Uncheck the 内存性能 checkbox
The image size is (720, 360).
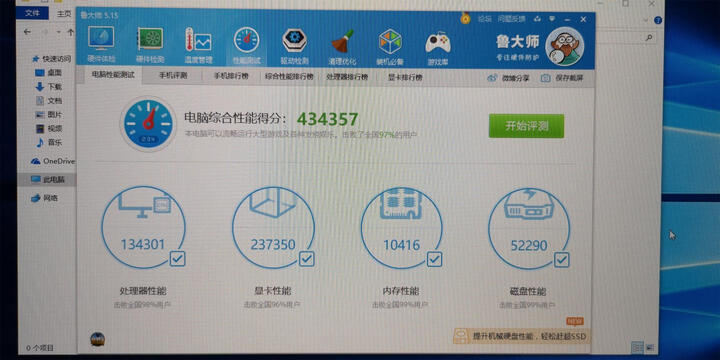(x=434, y=259)
